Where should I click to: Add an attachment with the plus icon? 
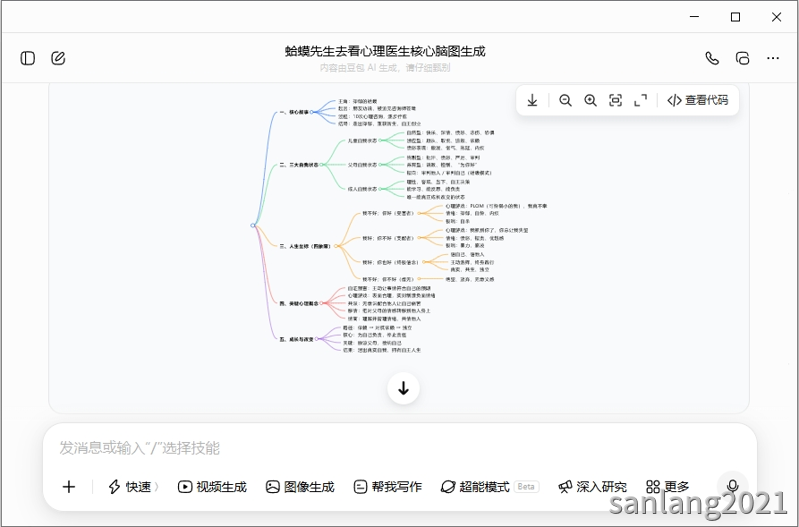(x=69, y=487)
